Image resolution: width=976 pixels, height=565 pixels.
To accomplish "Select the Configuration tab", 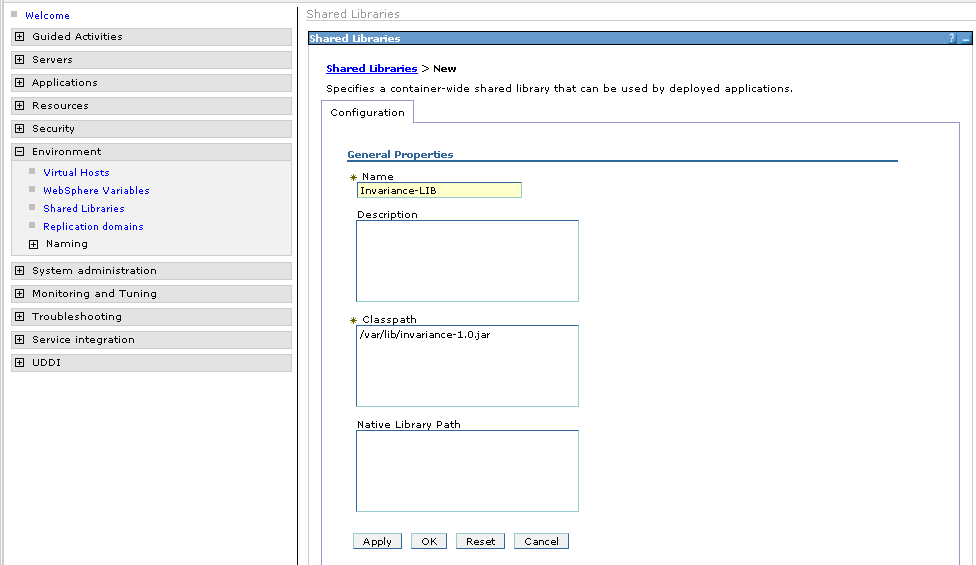I will tap(367, 113).
